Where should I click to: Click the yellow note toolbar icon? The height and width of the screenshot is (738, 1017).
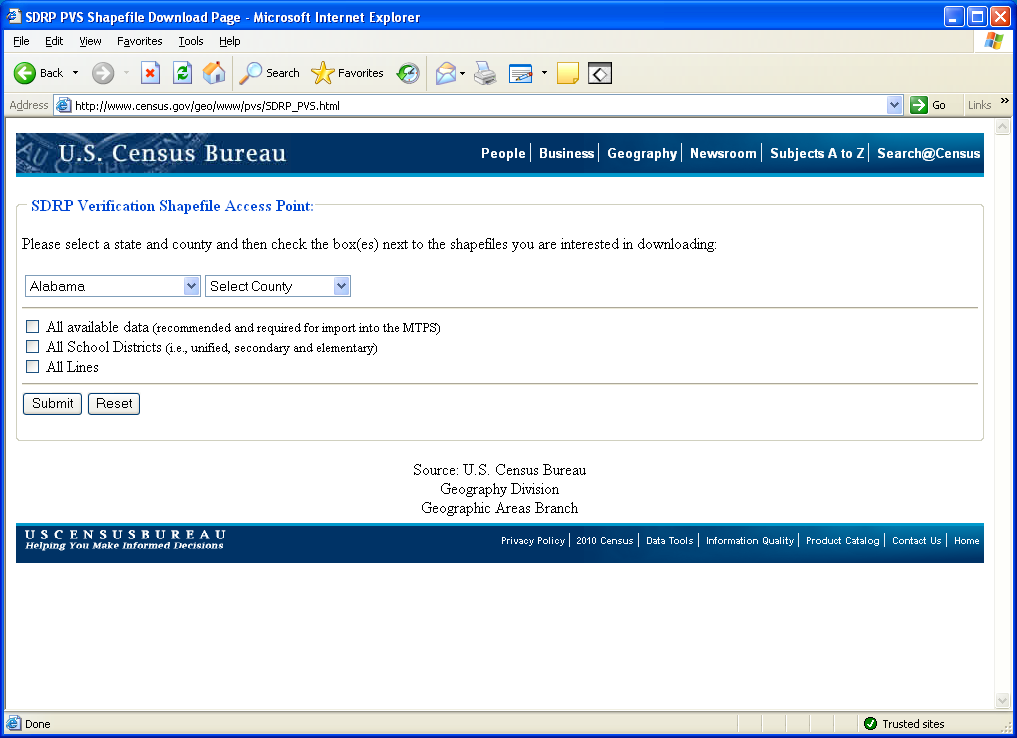click(x=568, y=73)
